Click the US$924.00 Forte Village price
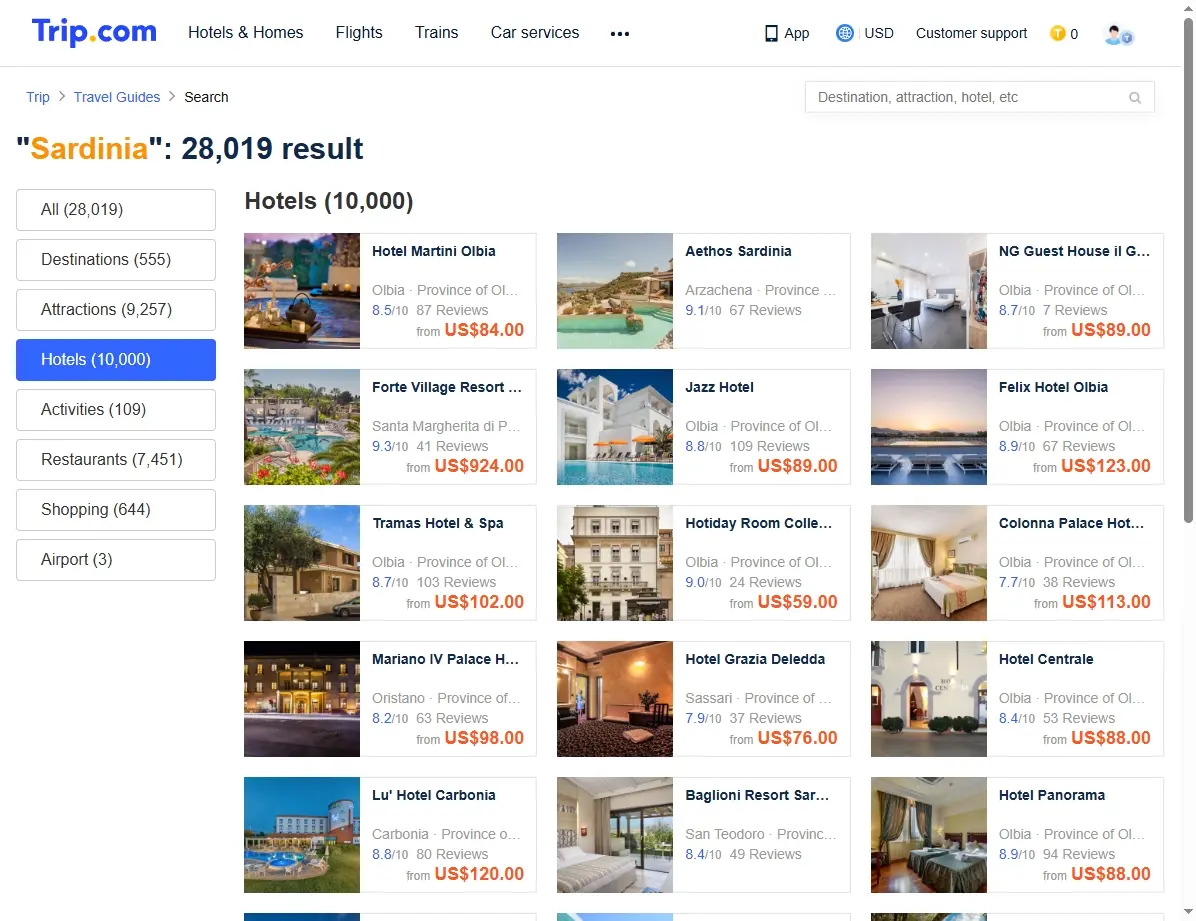Screen dimensions: 1196x921 [x=479, y=465]
